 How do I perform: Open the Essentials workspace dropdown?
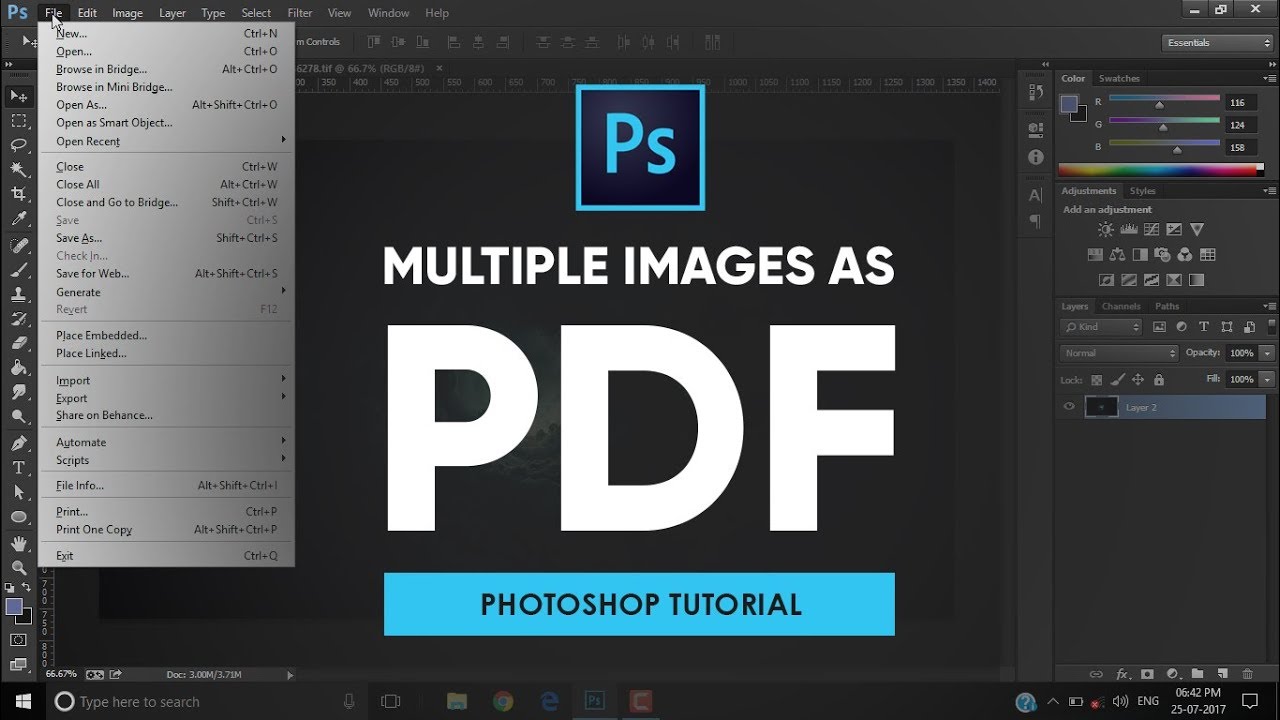click(x=1217, y=43)
